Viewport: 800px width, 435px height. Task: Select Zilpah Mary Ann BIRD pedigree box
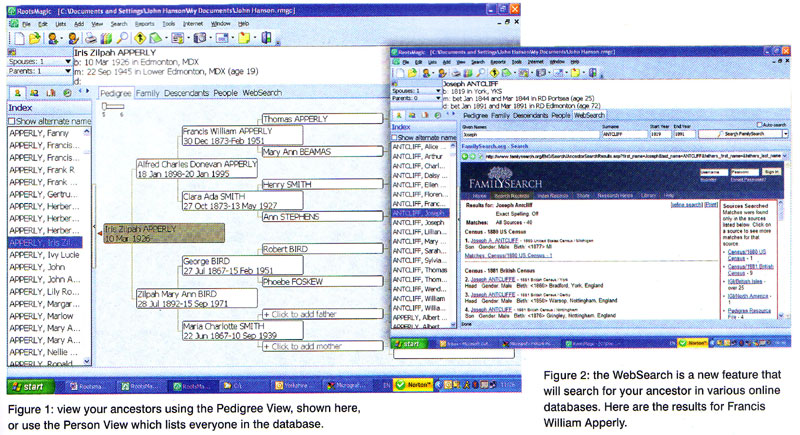pos(197,298)
